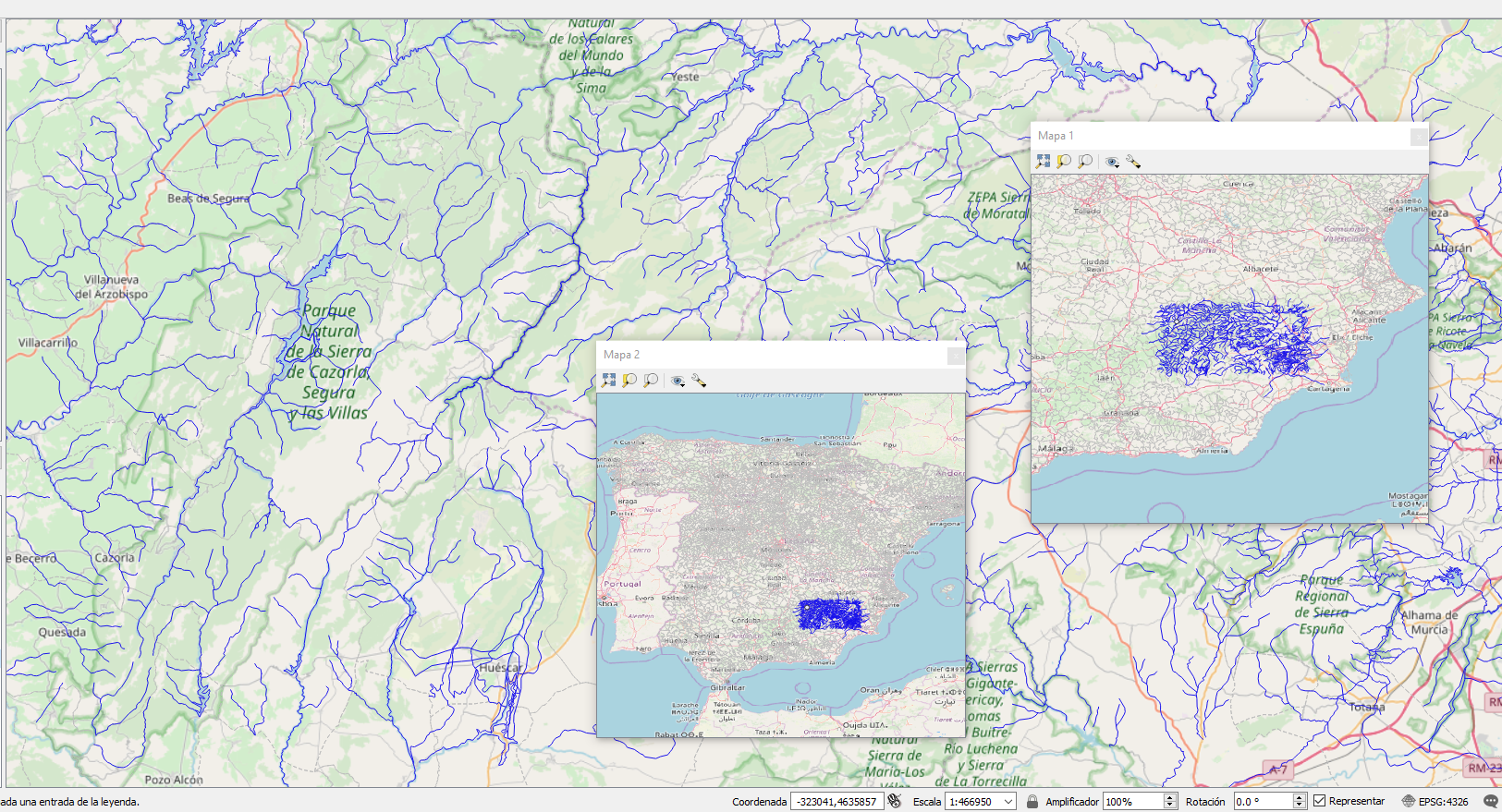Toggle the scale lock padlock icon
The width and height of the screenshot is (1502, 812).
(1032, 801)
